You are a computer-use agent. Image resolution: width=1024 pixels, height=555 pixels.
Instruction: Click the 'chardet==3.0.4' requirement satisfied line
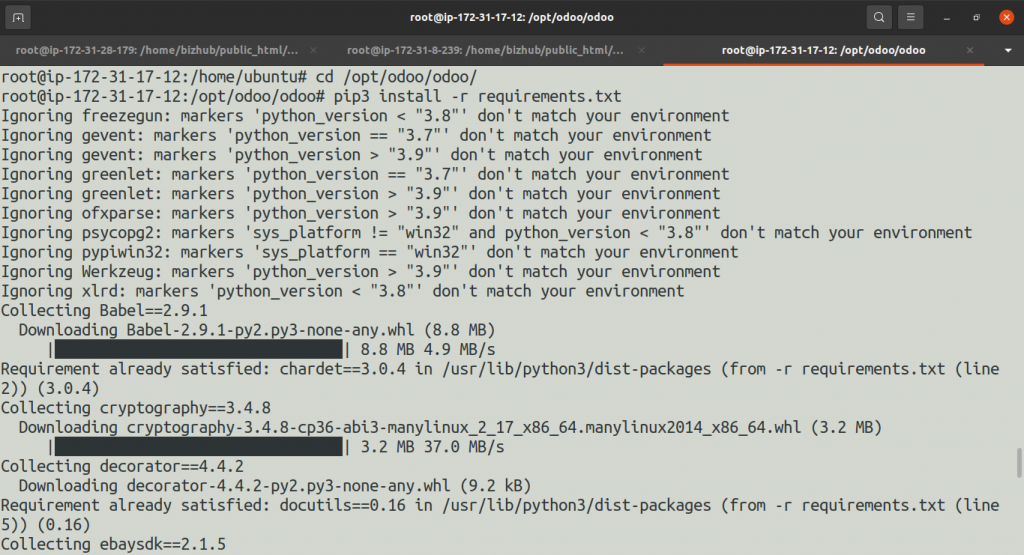coord(500,379)
